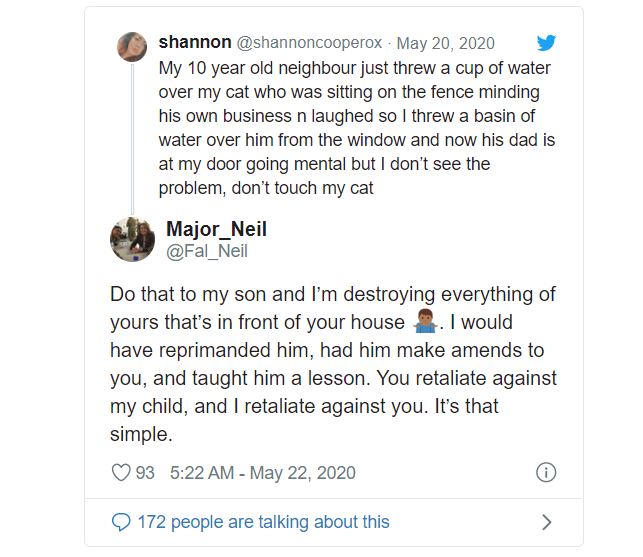Open the shannon display name
The height and width of the screenshot is (557, 643).
pos(194,42)
